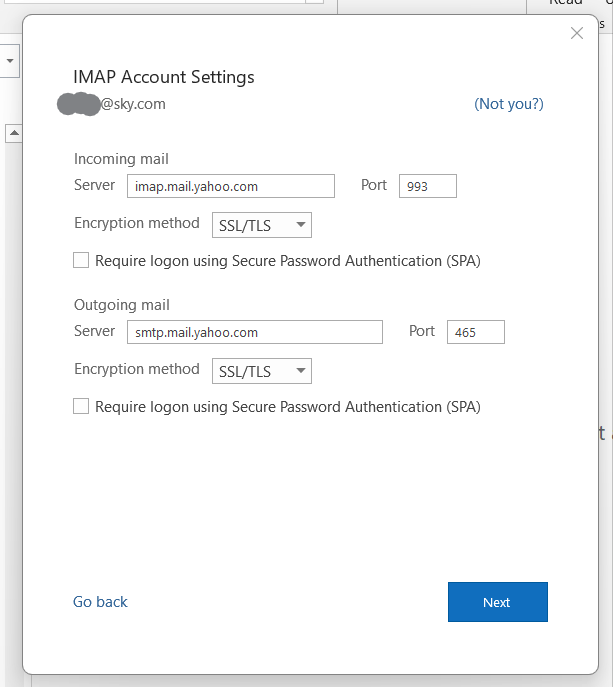This screenshot has width=613, height=687.
Task: Click the outgoing mail port 465 field
Action: pyautogui.click(x=475, y=332)
